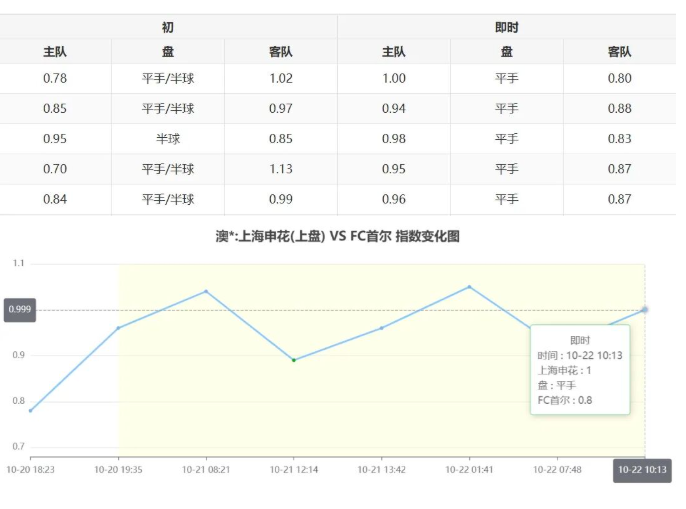Screen dimensions: 686x509
Task: Click the chart data point at 10-20 19:35
Action: point(118,328)
